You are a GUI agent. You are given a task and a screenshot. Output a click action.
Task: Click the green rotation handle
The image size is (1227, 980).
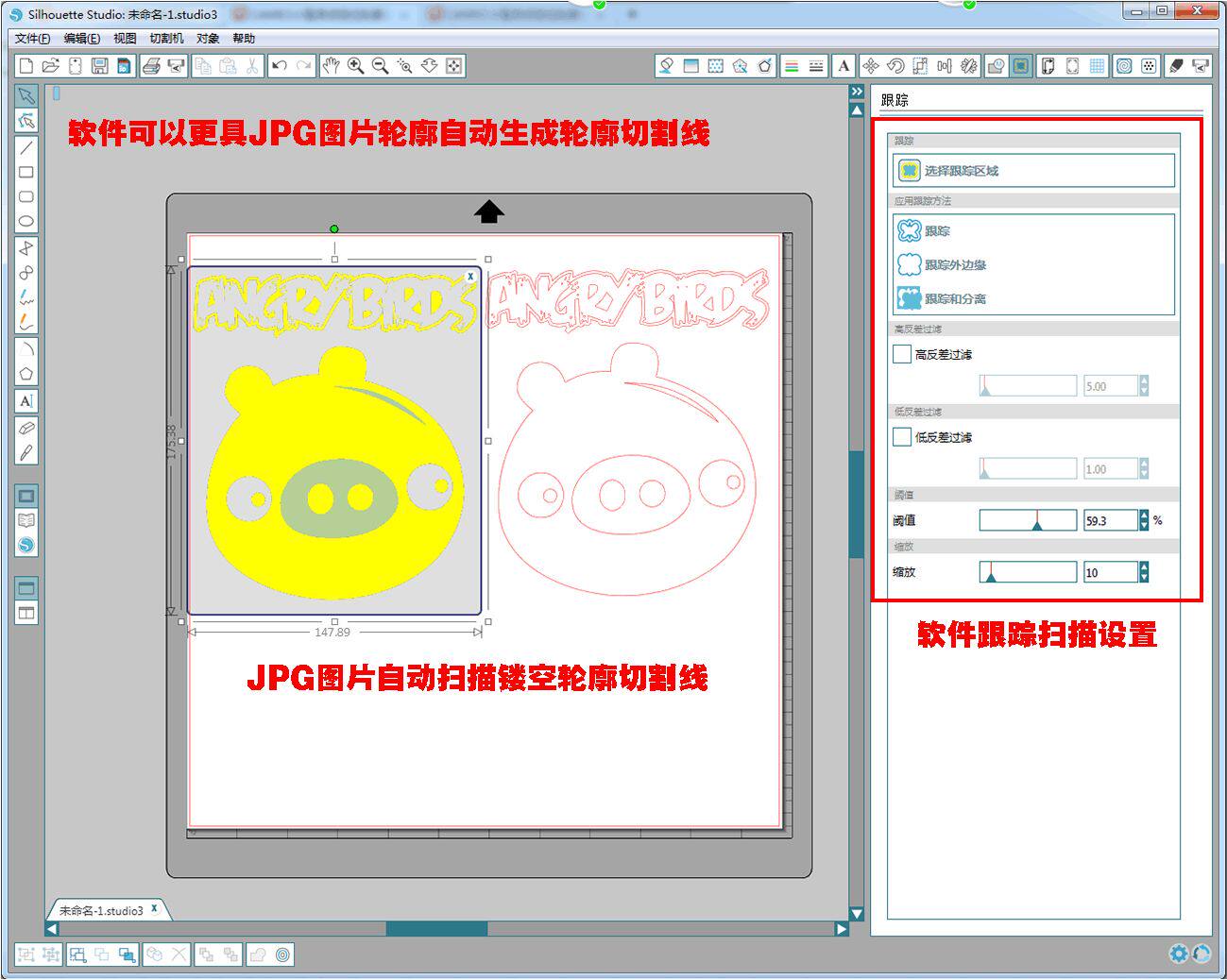(334, 228)
